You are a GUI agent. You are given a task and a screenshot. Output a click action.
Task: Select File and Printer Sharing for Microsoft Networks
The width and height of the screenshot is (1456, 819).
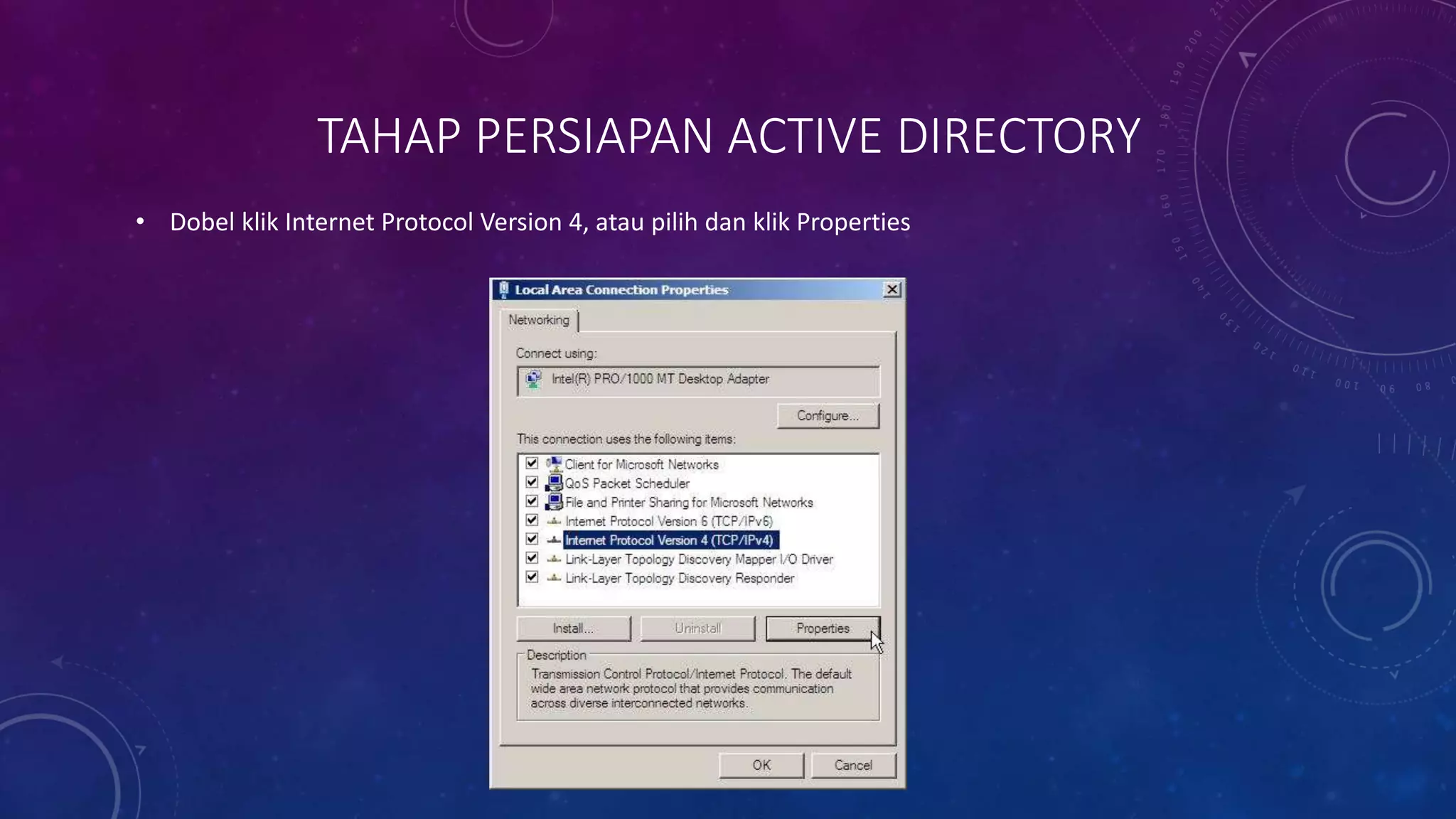click(689, 503)
